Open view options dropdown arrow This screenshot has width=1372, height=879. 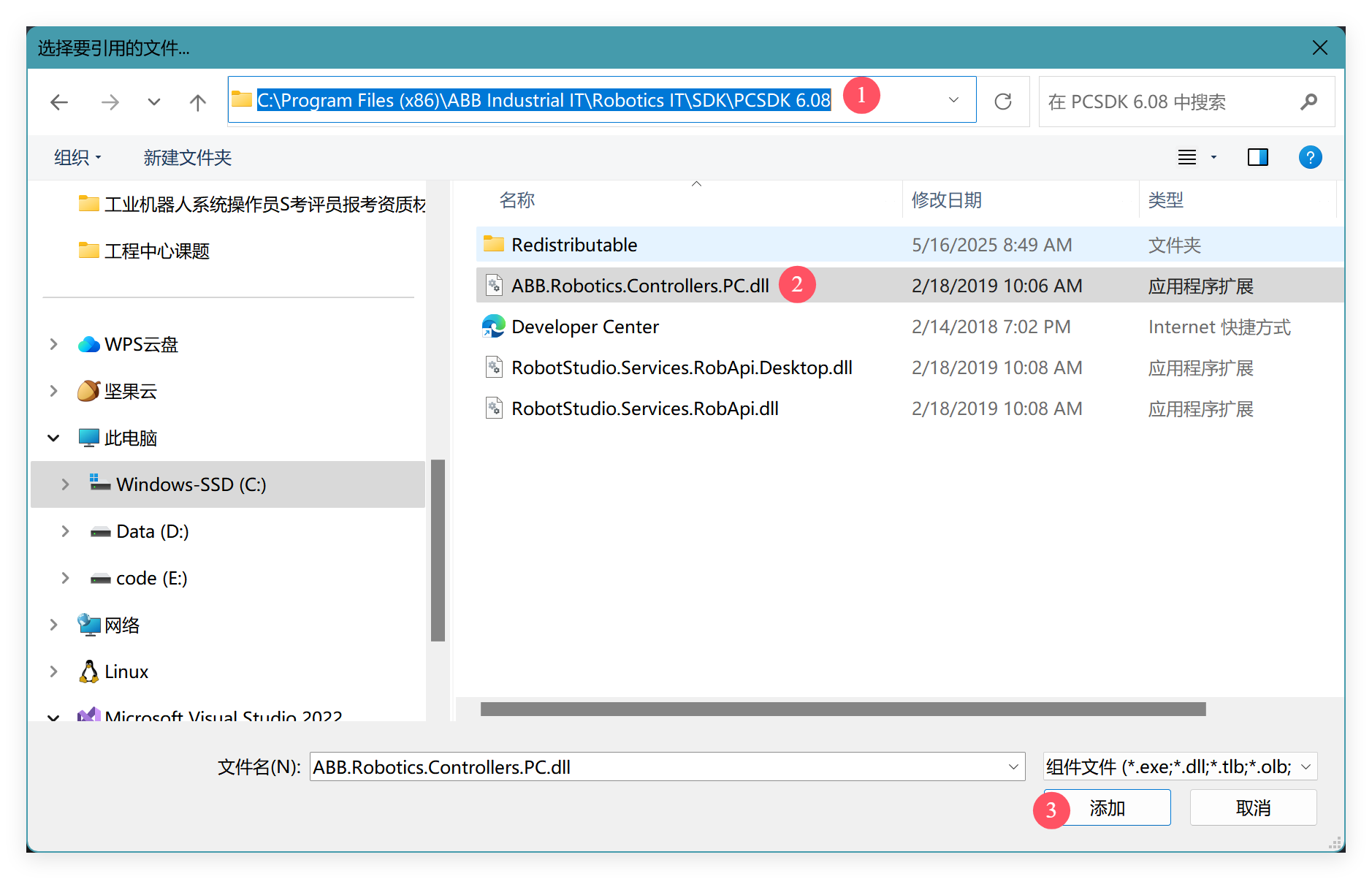pos(1213,157)
